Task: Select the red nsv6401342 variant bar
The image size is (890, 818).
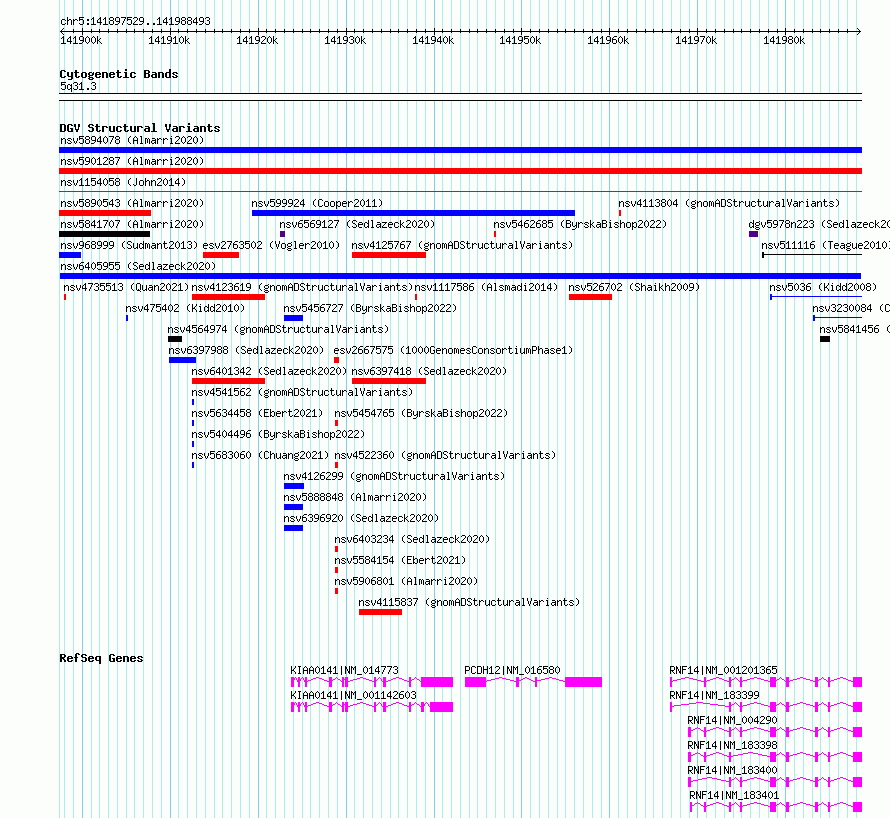Action: (228, 381)
